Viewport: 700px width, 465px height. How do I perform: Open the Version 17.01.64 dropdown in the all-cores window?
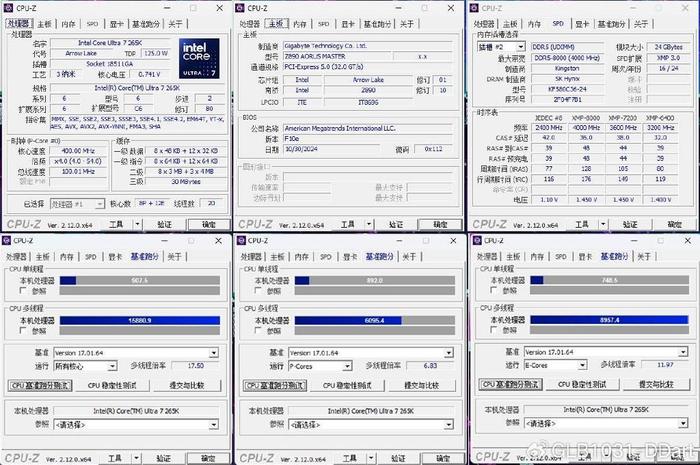pyautogui.click(x=214, y=353)
